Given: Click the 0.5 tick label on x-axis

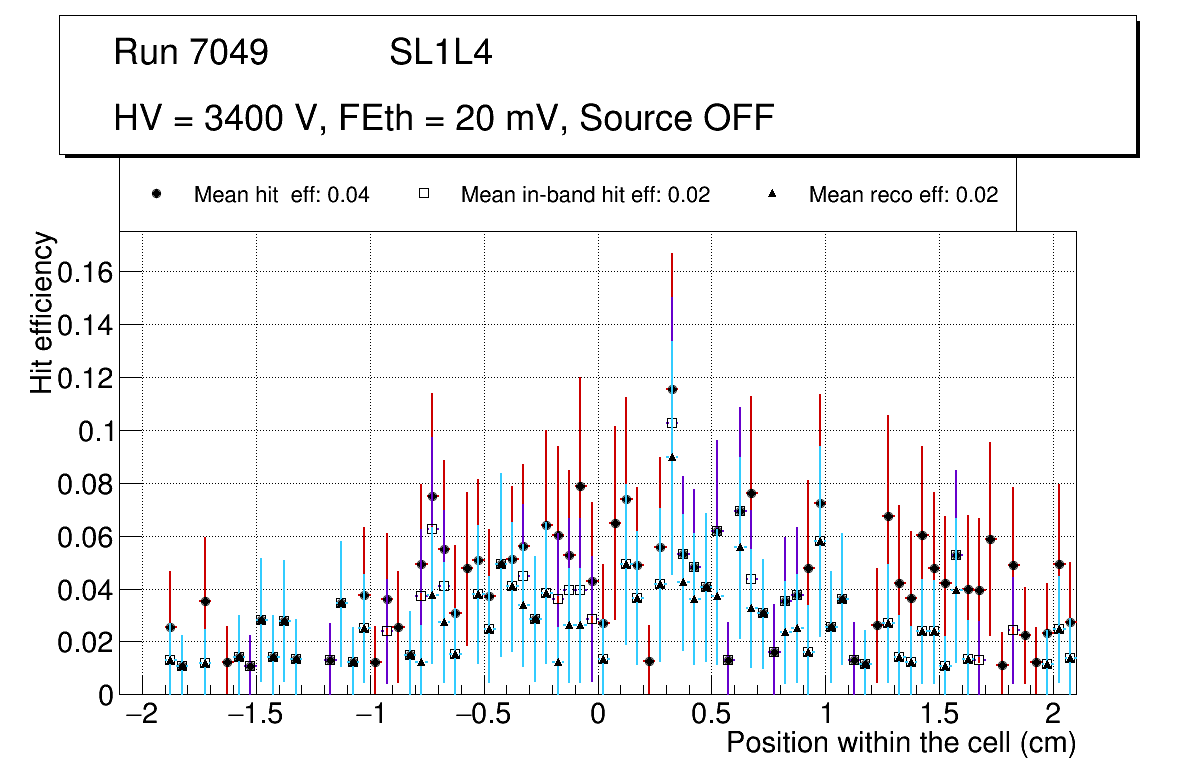Looking at the screenshot, I should [711, 715].
